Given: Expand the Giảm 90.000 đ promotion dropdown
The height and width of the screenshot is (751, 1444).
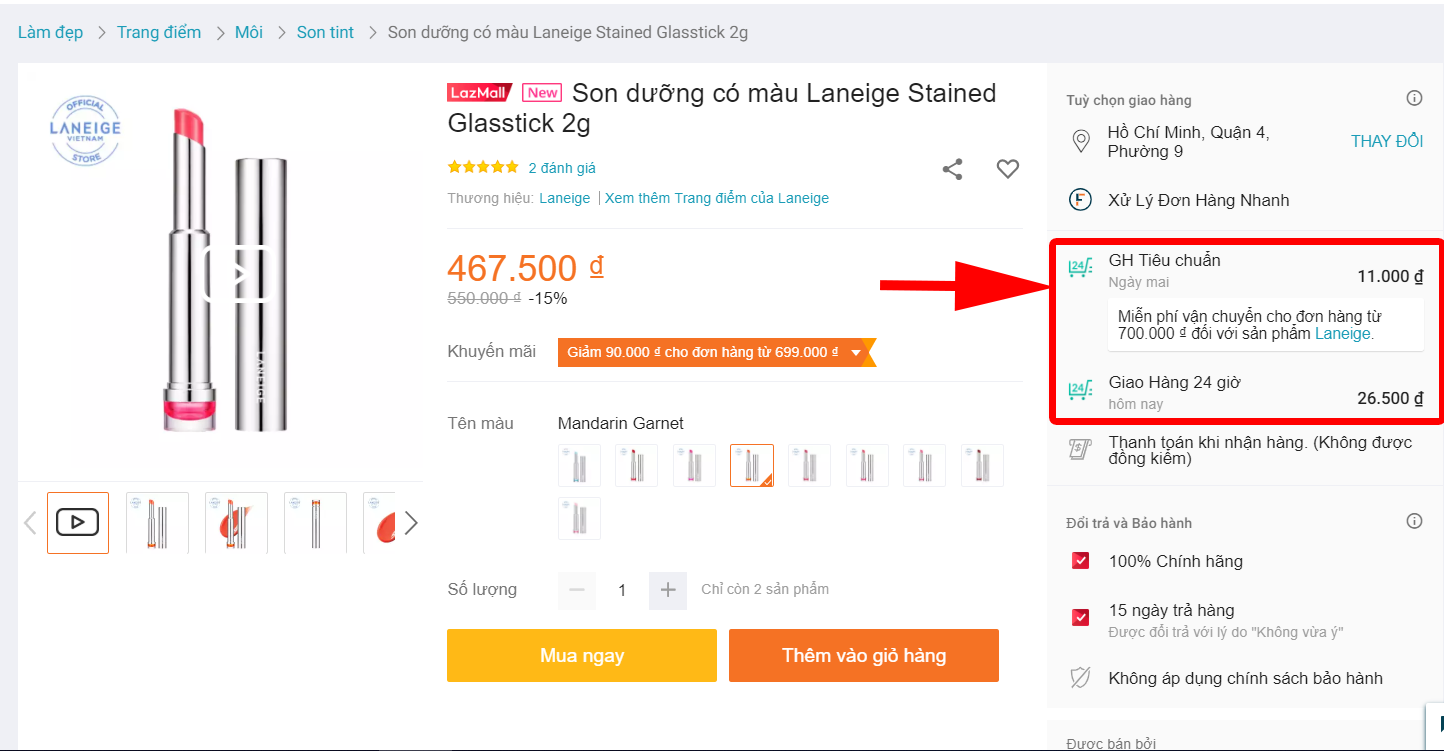Looking at the screenshot, I should tap(856, 352).
